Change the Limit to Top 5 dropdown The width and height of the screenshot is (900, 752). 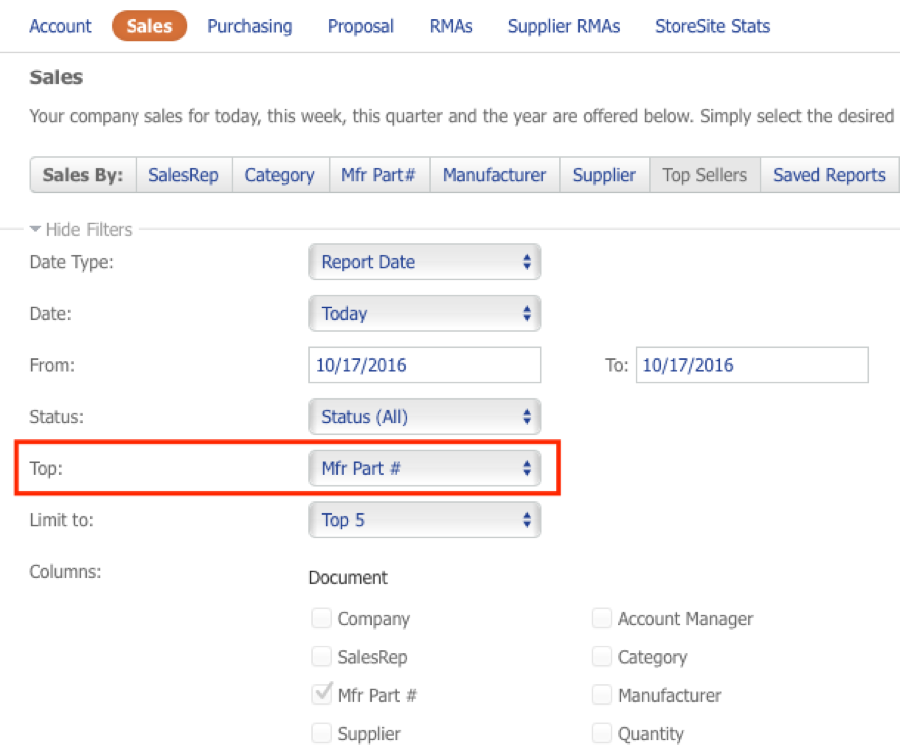[425, 520]
